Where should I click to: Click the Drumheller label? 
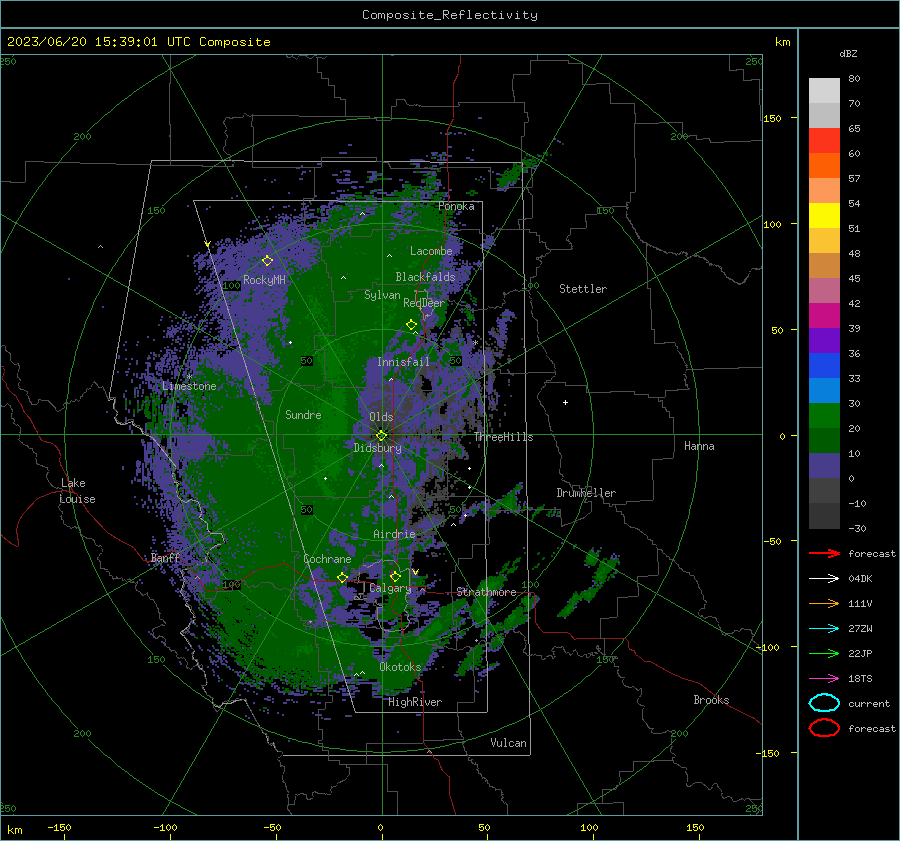(x=586, y=493)
